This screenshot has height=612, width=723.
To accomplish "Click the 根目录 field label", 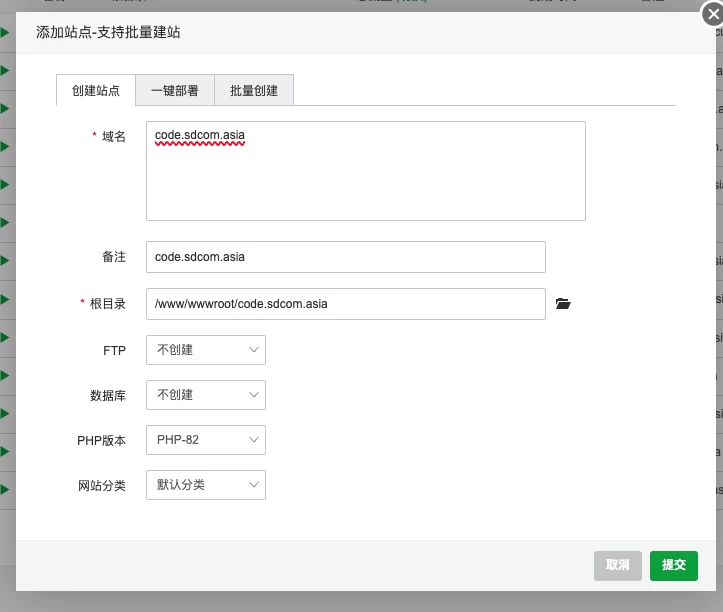I will (108, 304).
